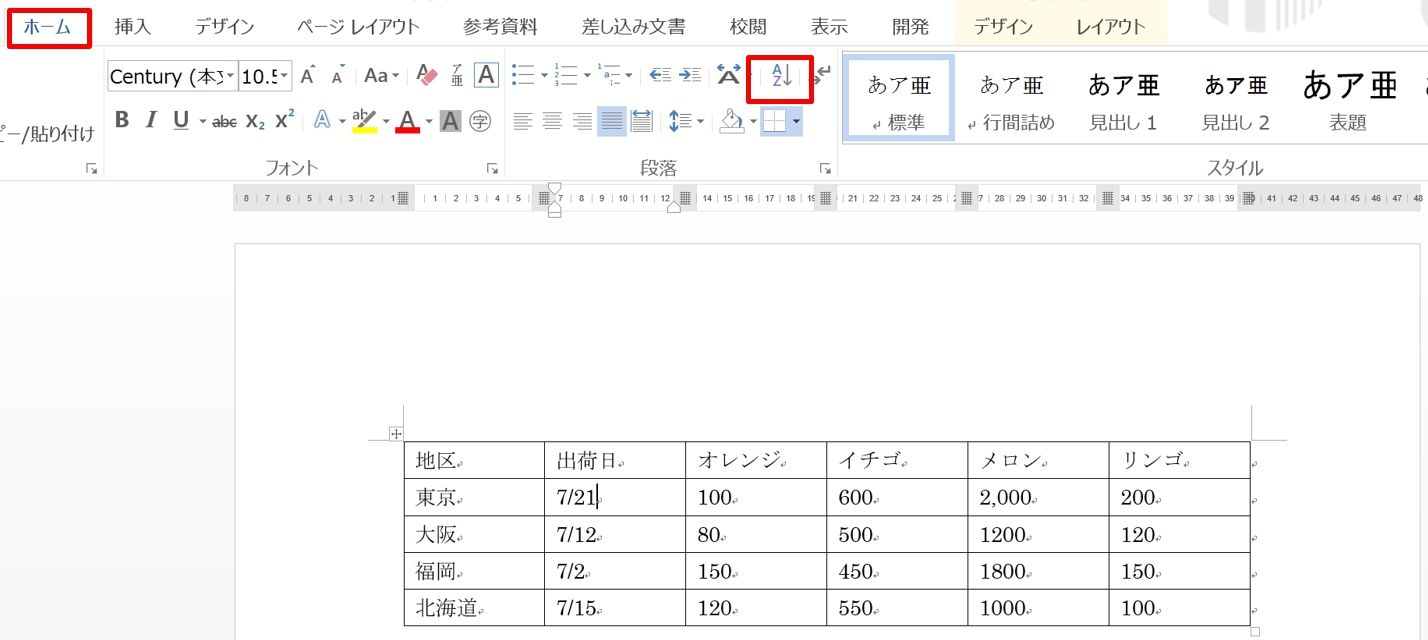Decrease indent of paragraph
1428x640 pixels.
pyautogui.click(x=660, y=75)
